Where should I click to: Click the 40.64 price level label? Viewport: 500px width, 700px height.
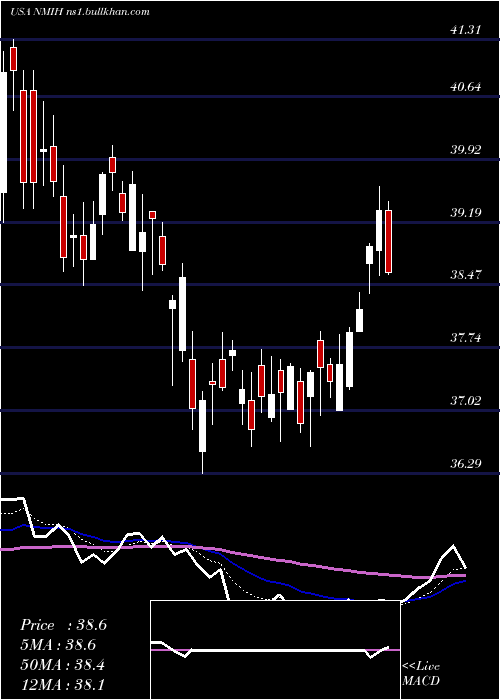(x=466, y=87)
